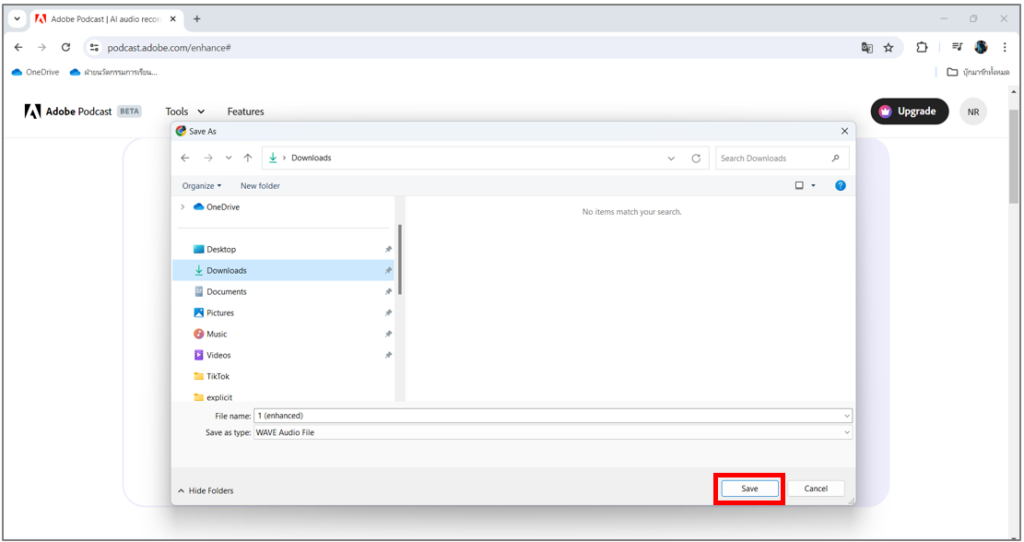Open the Chrome extensions puzzle icon
The width and height of the screenshot is (1024, 542).
pos(922,47)
